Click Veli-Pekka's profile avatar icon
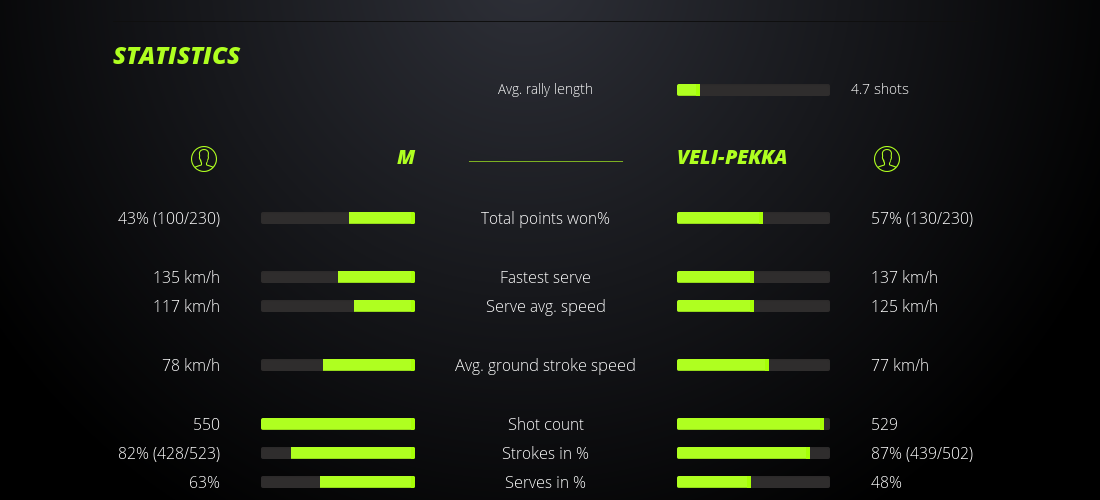The width and height of the screenshot is (1100, 500). tap(886, 158)
